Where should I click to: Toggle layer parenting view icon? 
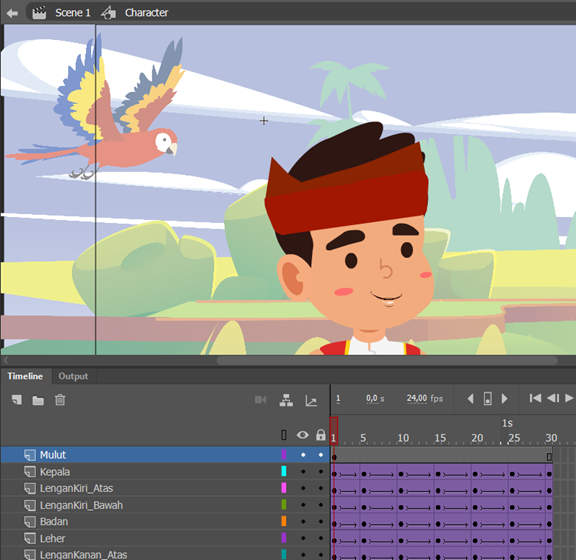tap(286, 400)
